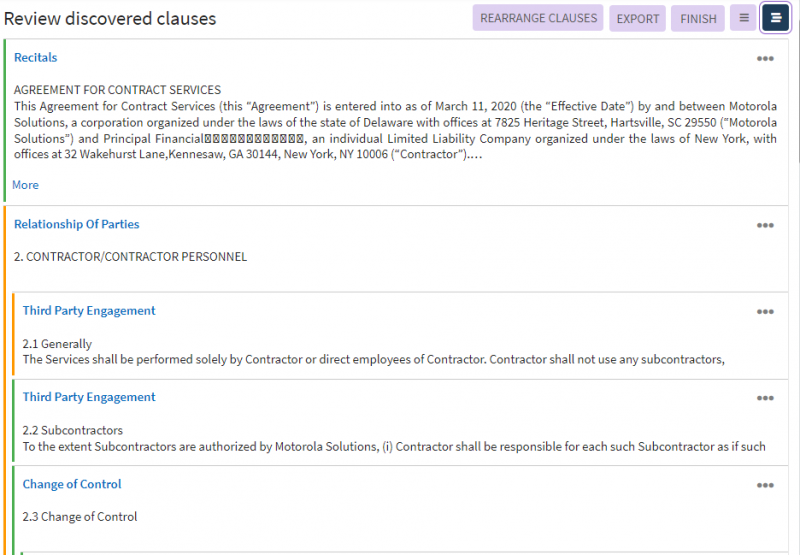This screenshot has height=555, width=800.
Task: Switch to the flat list view icon
Action: [x=743, y=18]
